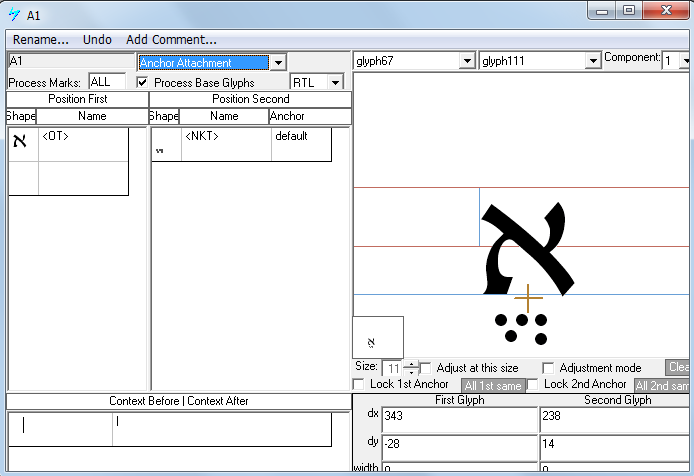
Task: Open the Anchor Attachment lookup type dropdown
Action: pos(278,62)
